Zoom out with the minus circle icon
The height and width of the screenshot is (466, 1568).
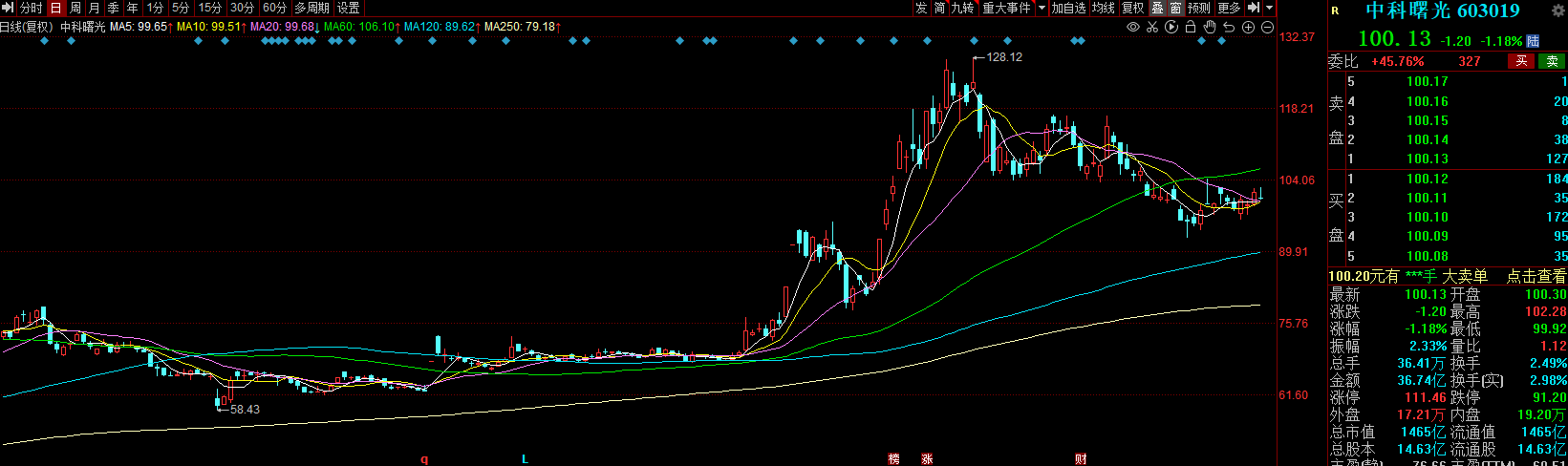pos(1267,27)
